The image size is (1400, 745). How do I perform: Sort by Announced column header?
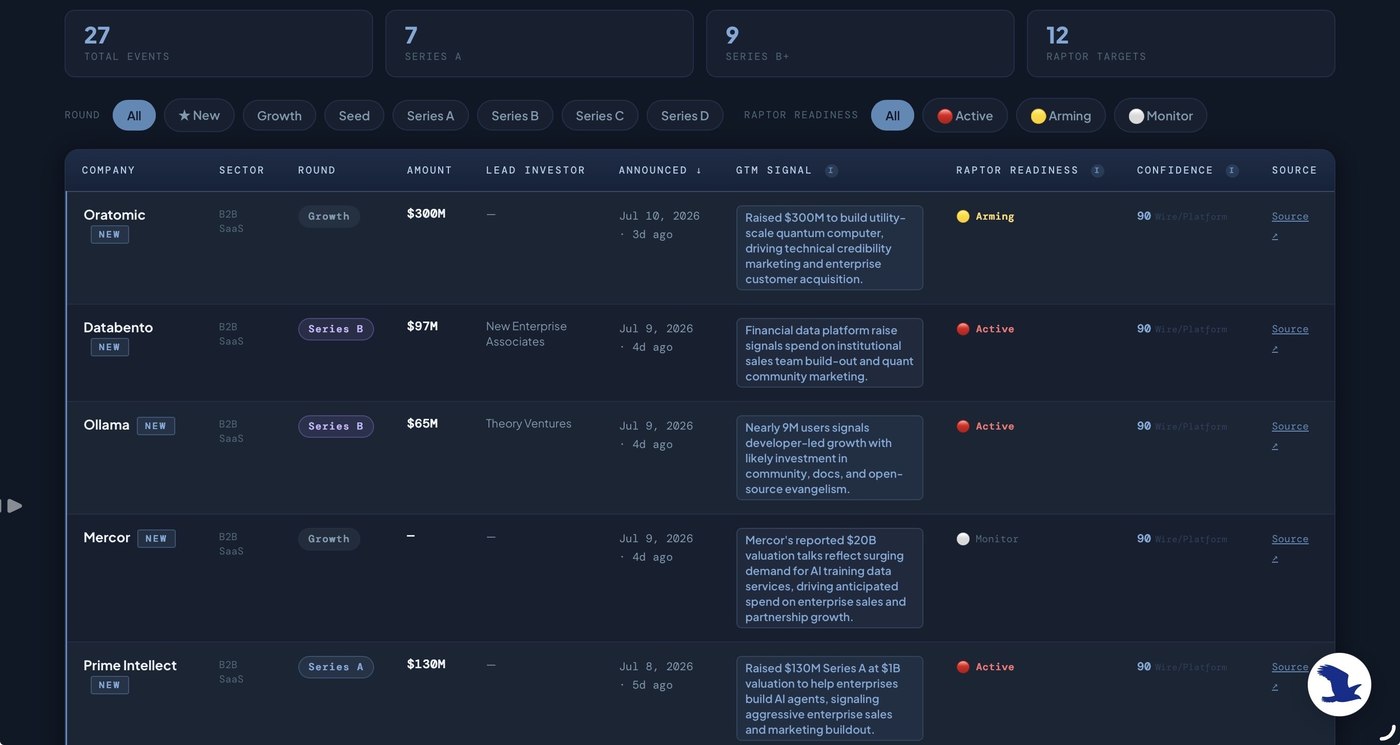[660, 171]
